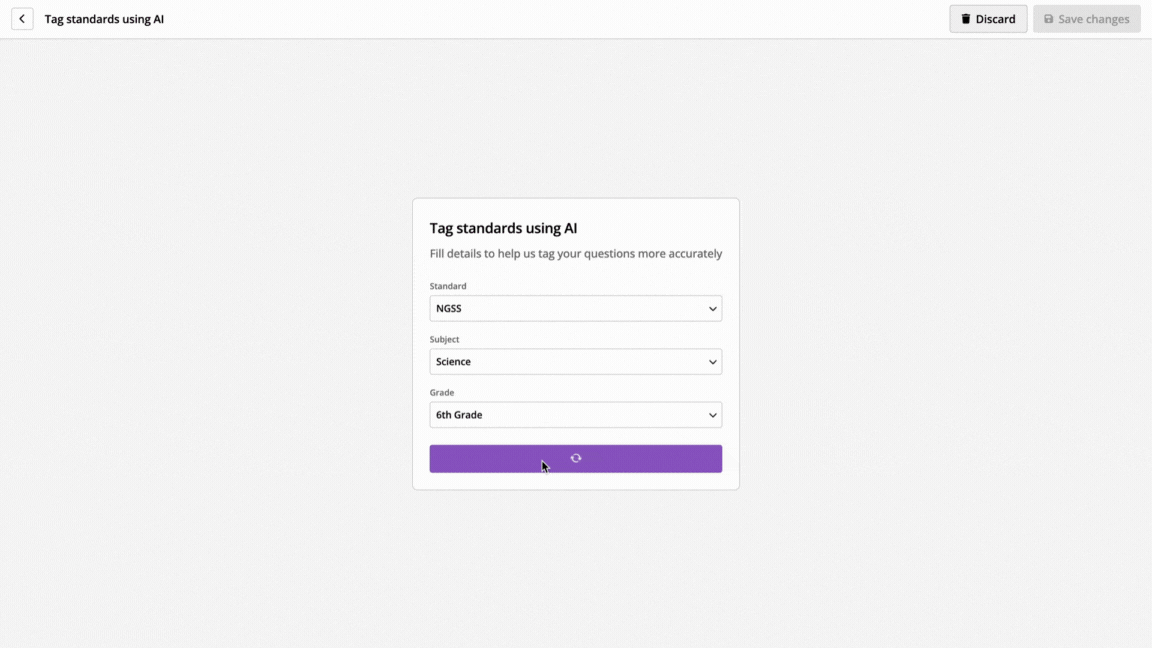Image resolution: width=1152 pixels, height=648 pixels.
Task: Click the Standard field label
Action: pos(447,286)
